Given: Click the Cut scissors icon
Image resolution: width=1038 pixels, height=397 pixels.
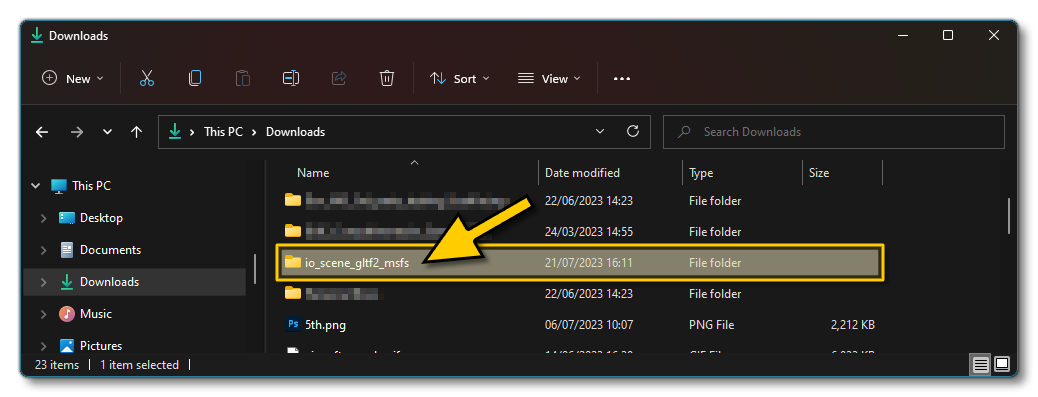Looking at the screenshot, I should tap(147, 78).
